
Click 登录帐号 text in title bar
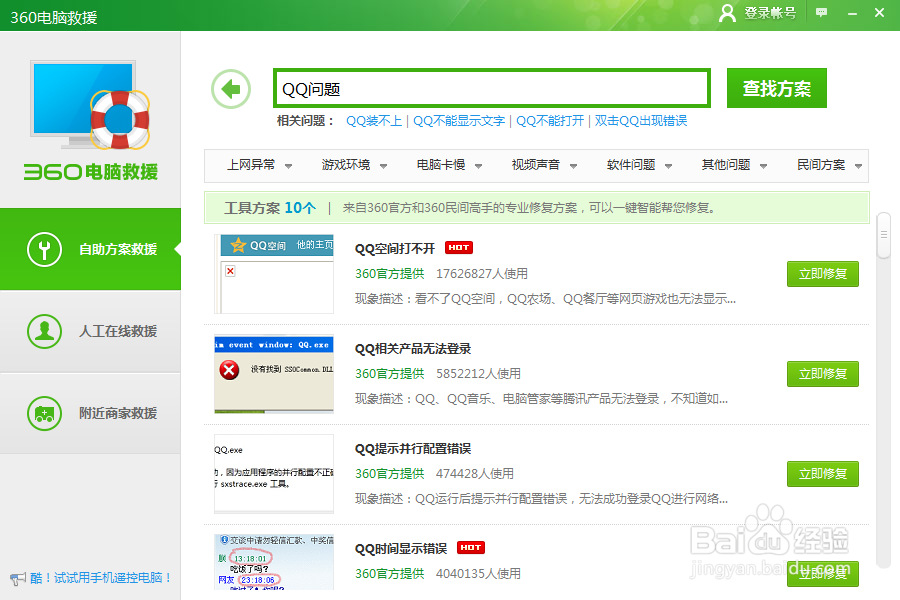[770, 13]
